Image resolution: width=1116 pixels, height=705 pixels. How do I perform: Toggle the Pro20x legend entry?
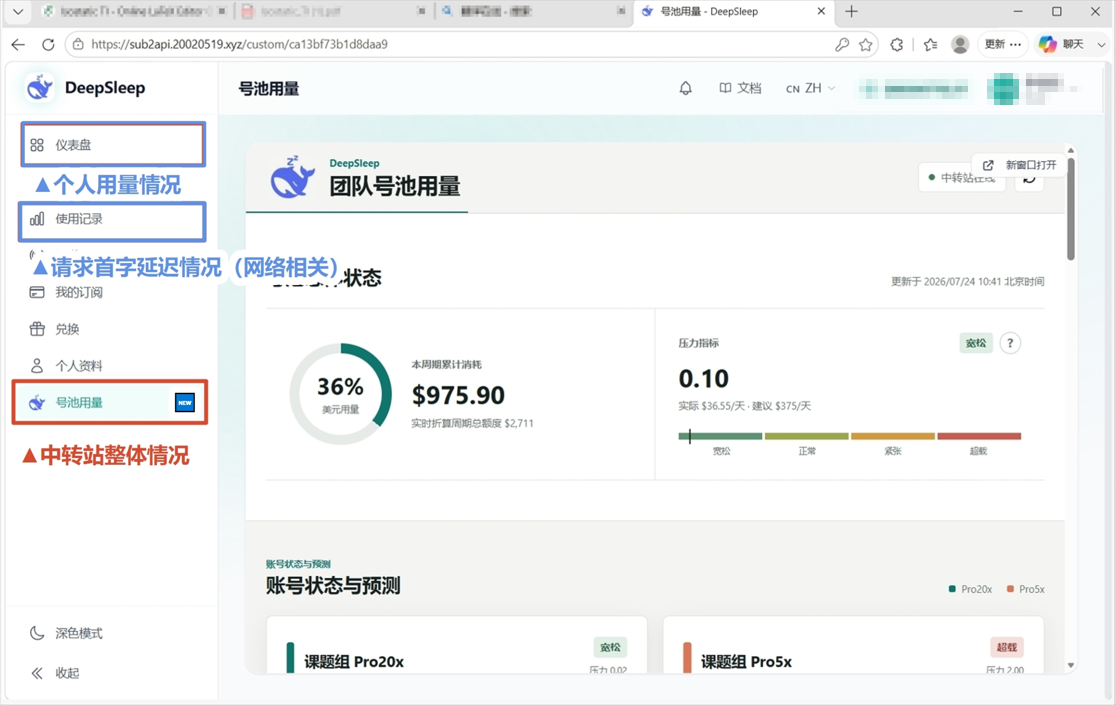pos(970,589)
